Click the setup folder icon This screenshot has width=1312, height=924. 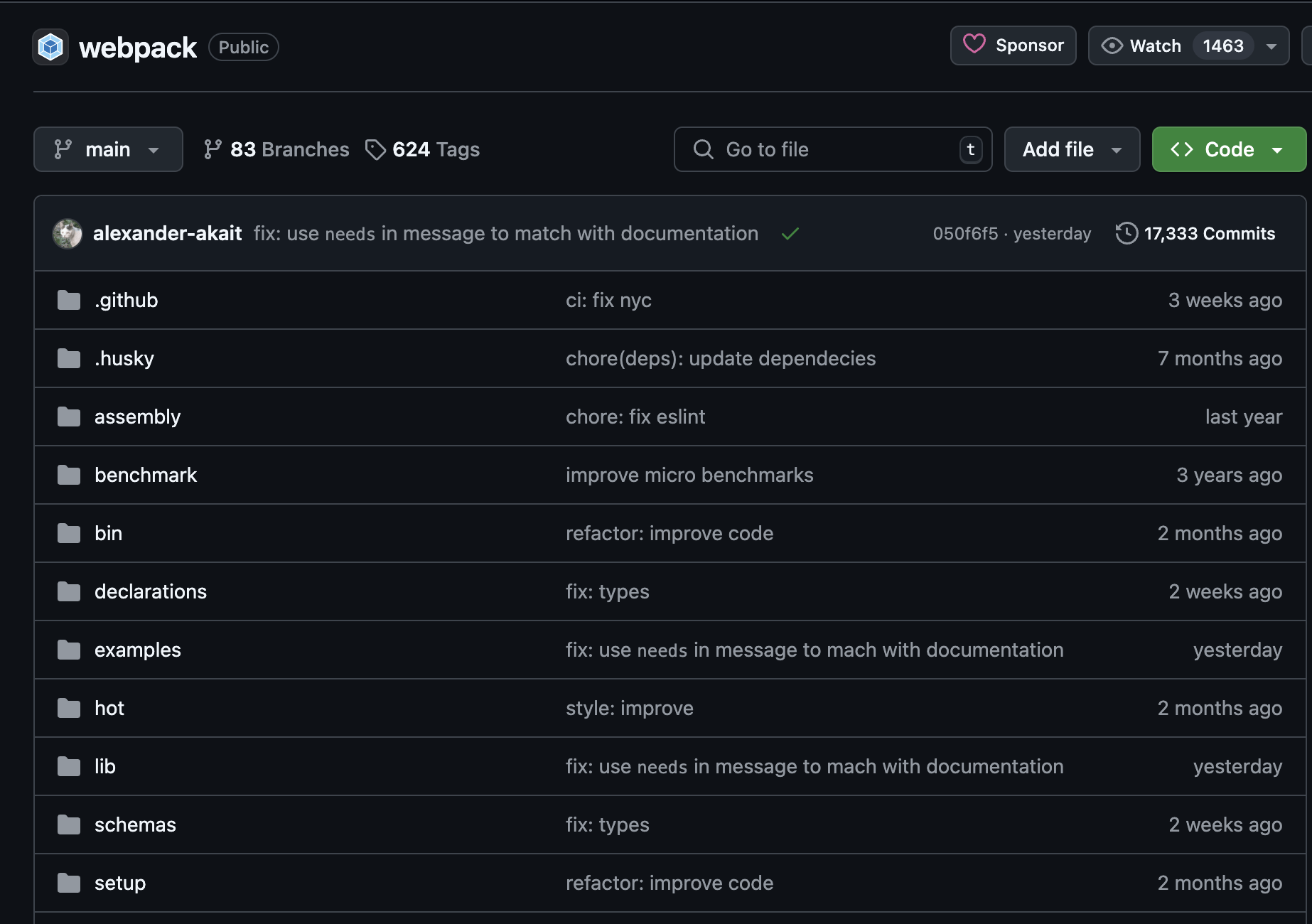pyautogui.click(x=69, y=883)
